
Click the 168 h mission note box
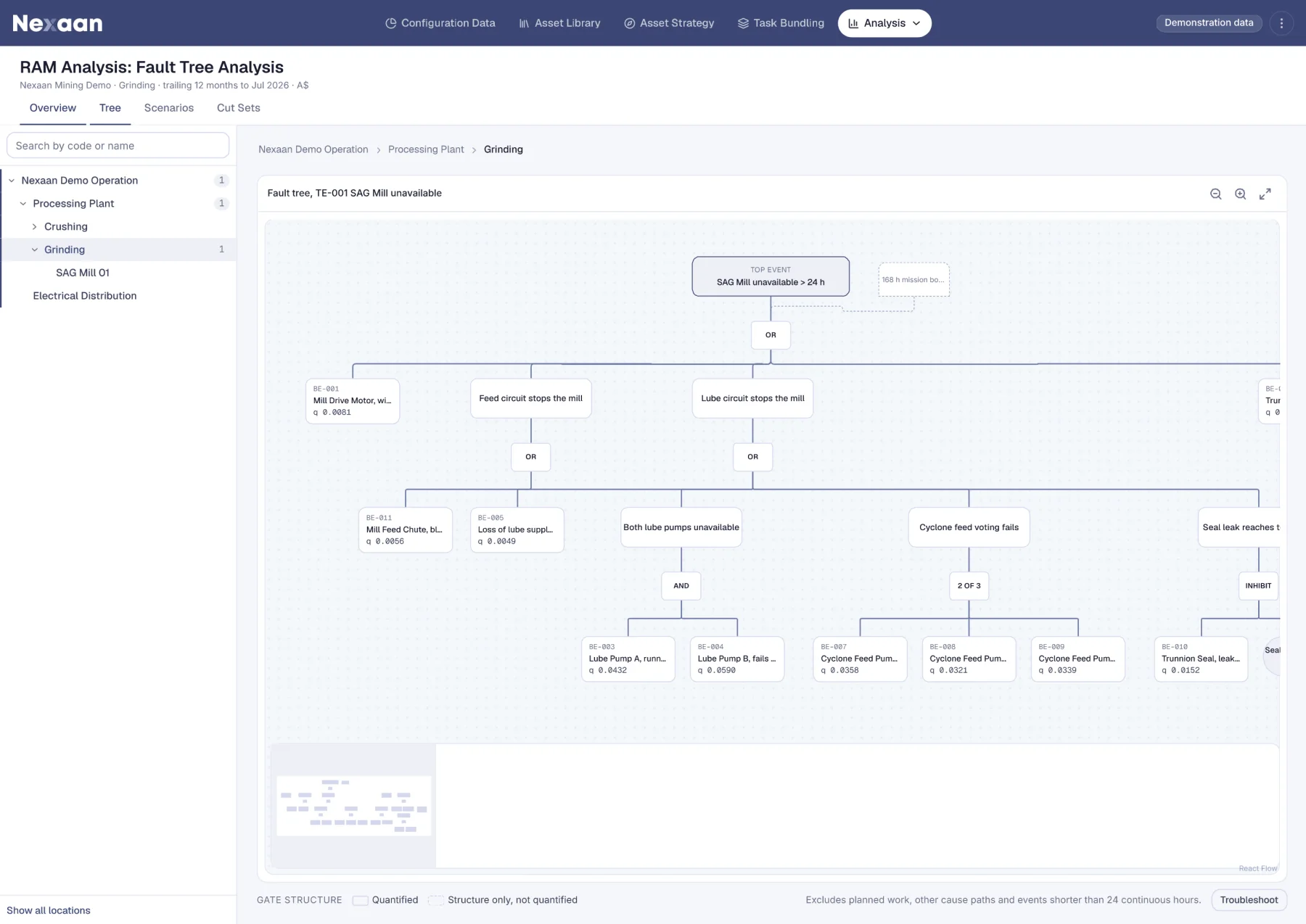913,280
